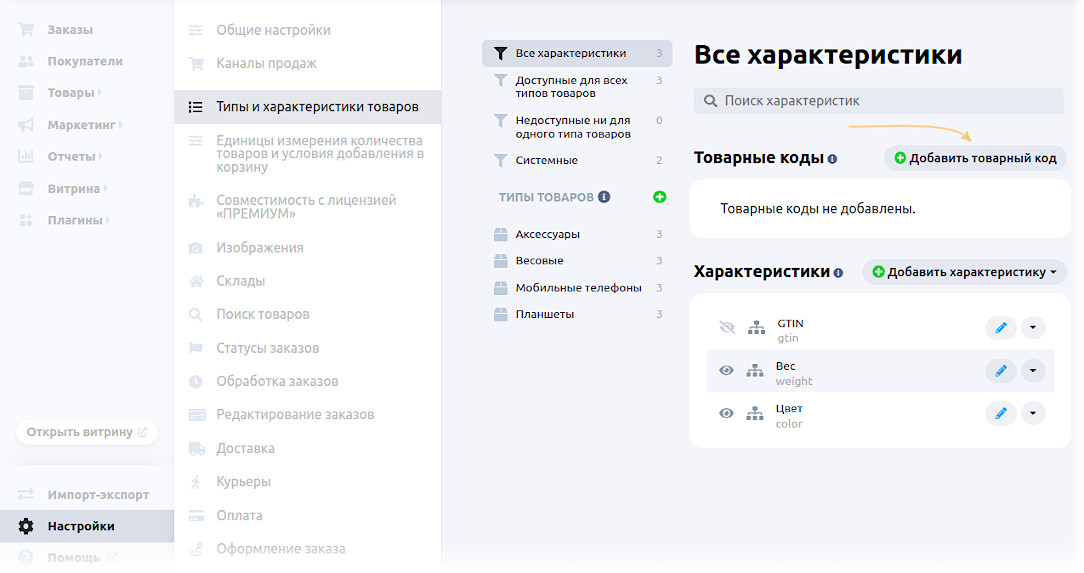Toggle visibility eye for GTIN characteristic
The width and height of the screenshot is (1084, 573).
727,328
